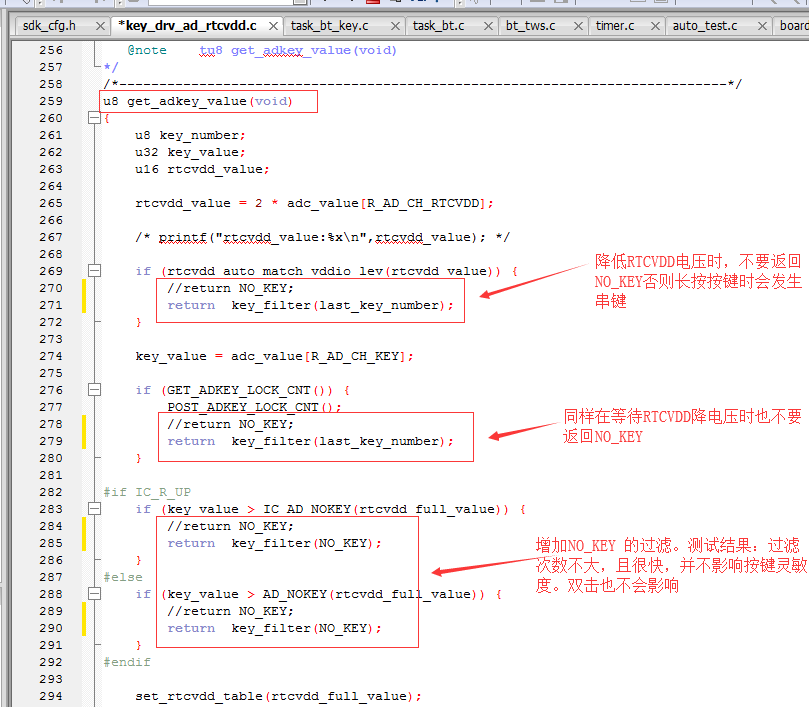Click the 'u16 rtcvdd_value;' declaration
The image size is (809, 707).
click(202, 169)
